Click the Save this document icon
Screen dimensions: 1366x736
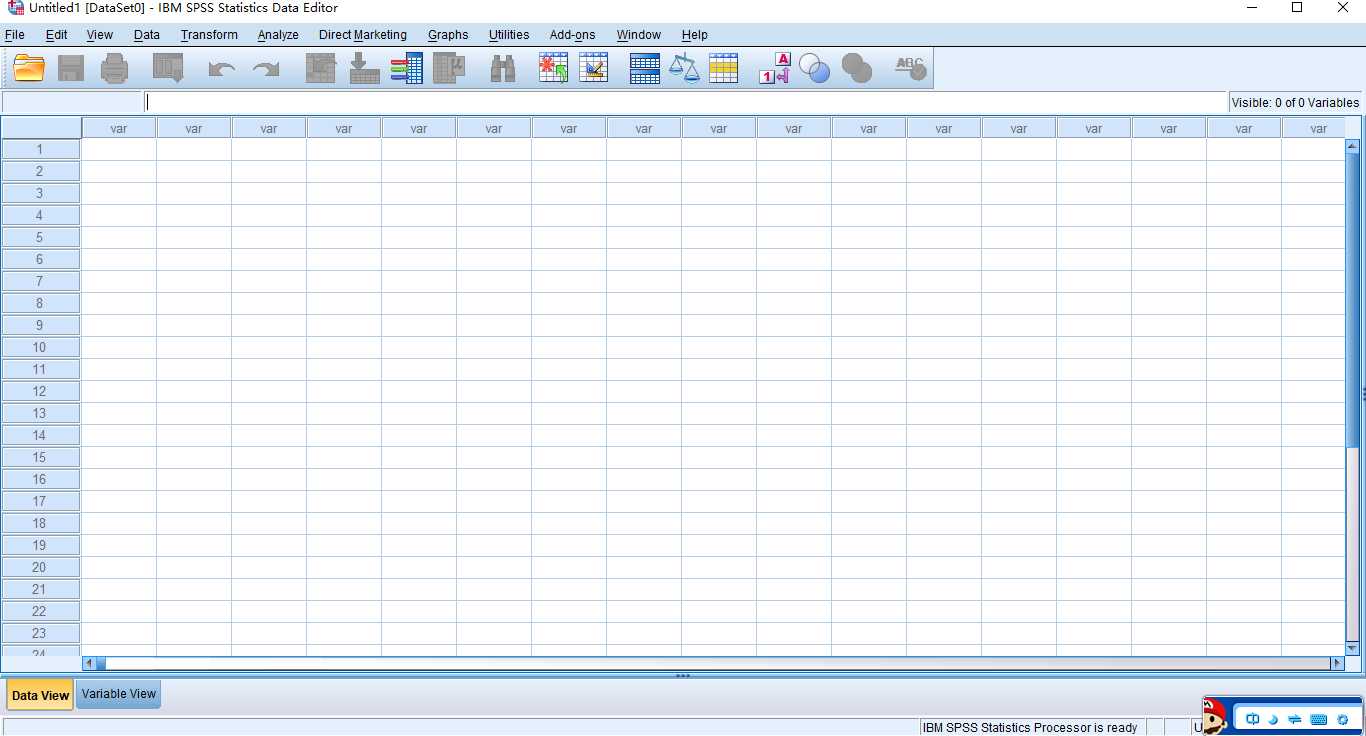71,68
